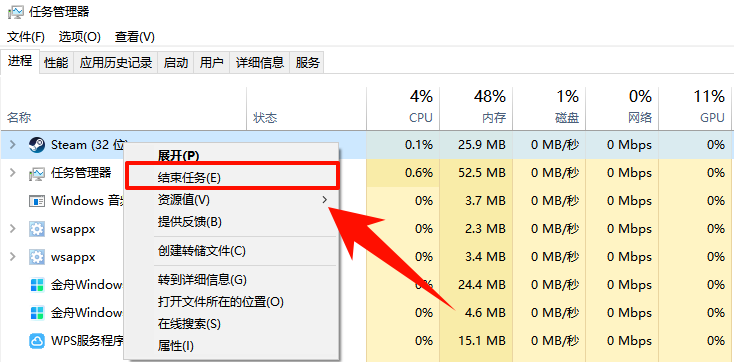The image size is (734, 362).
Task: Switch to the 服务 tab
Action: [x=307, y=62]
